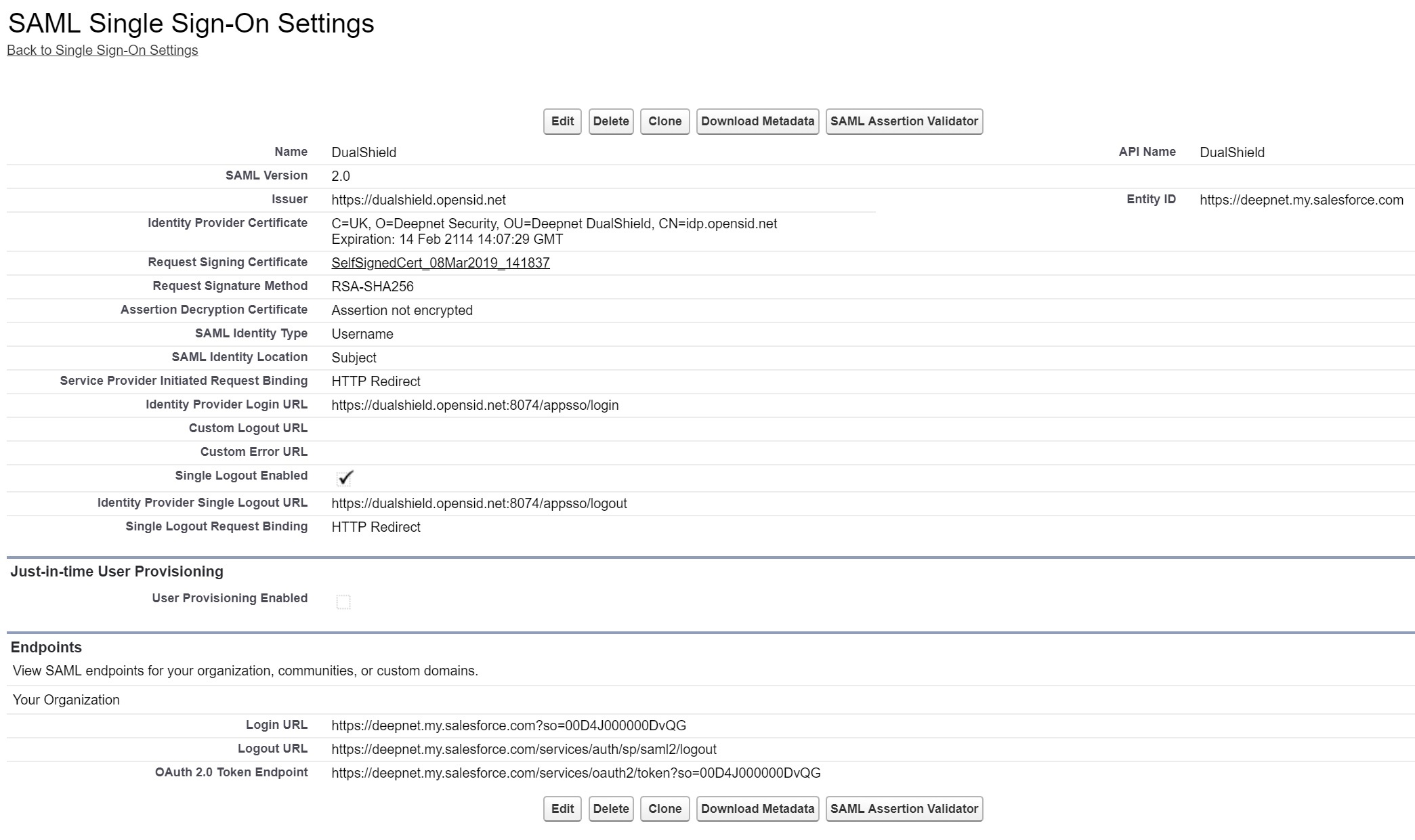Viewport: 1415px width, 840px height.
Task: Open top SAML Assertion Validator
Action: point(904,121)
